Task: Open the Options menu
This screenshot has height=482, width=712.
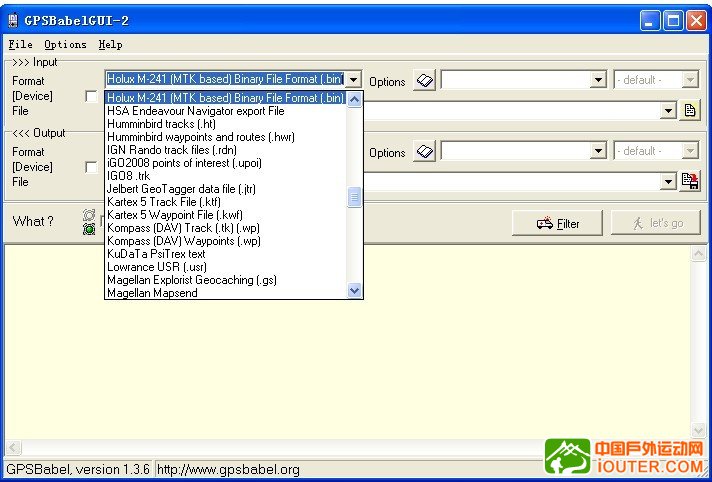Action: pos(65,44)
